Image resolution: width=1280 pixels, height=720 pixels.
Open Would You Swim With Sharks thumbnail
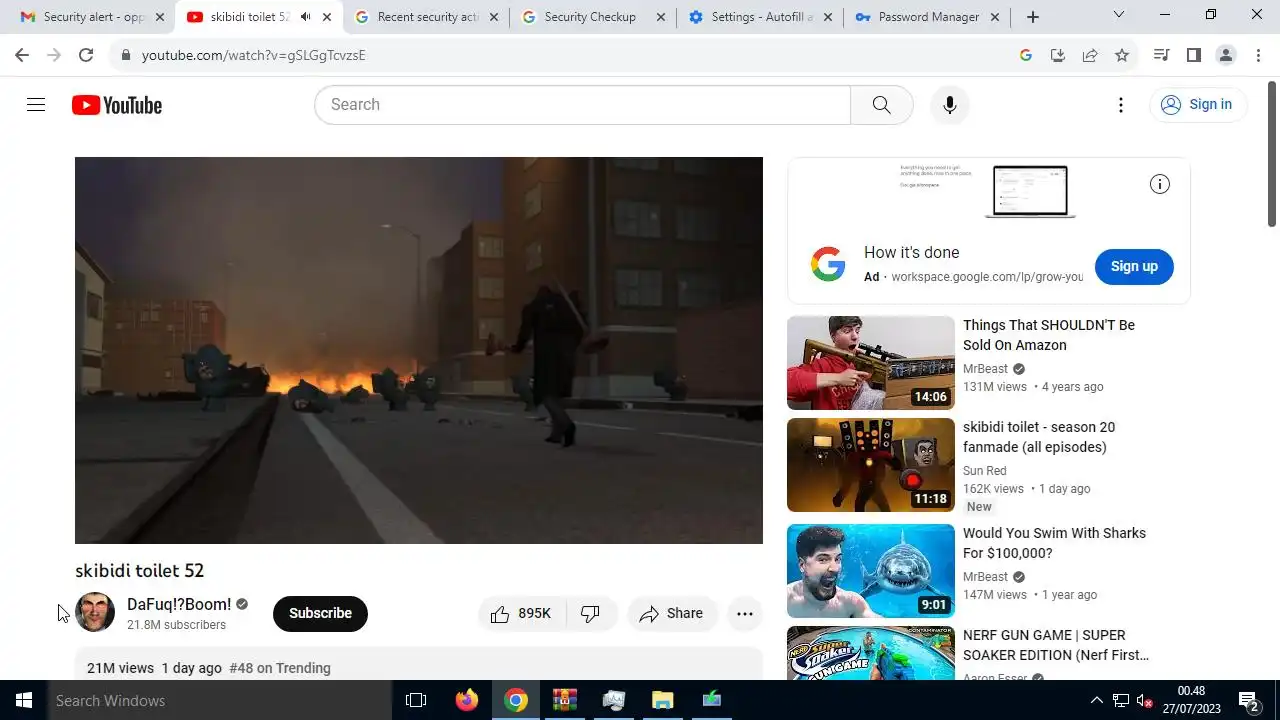tap(871, 571)
